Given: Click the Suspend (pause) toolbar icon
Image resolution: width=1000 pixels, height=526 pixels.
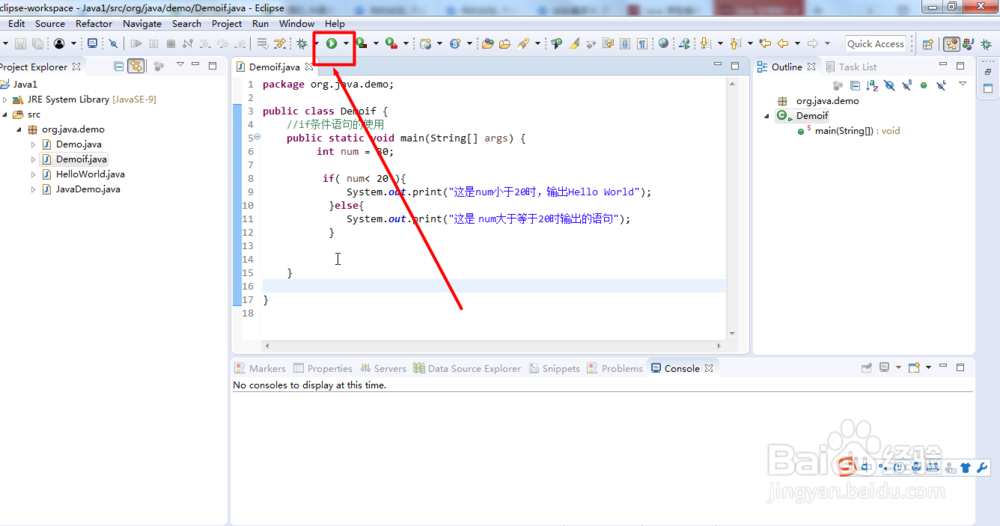Looking at the screenshot, I should click(x=154, y=43).
